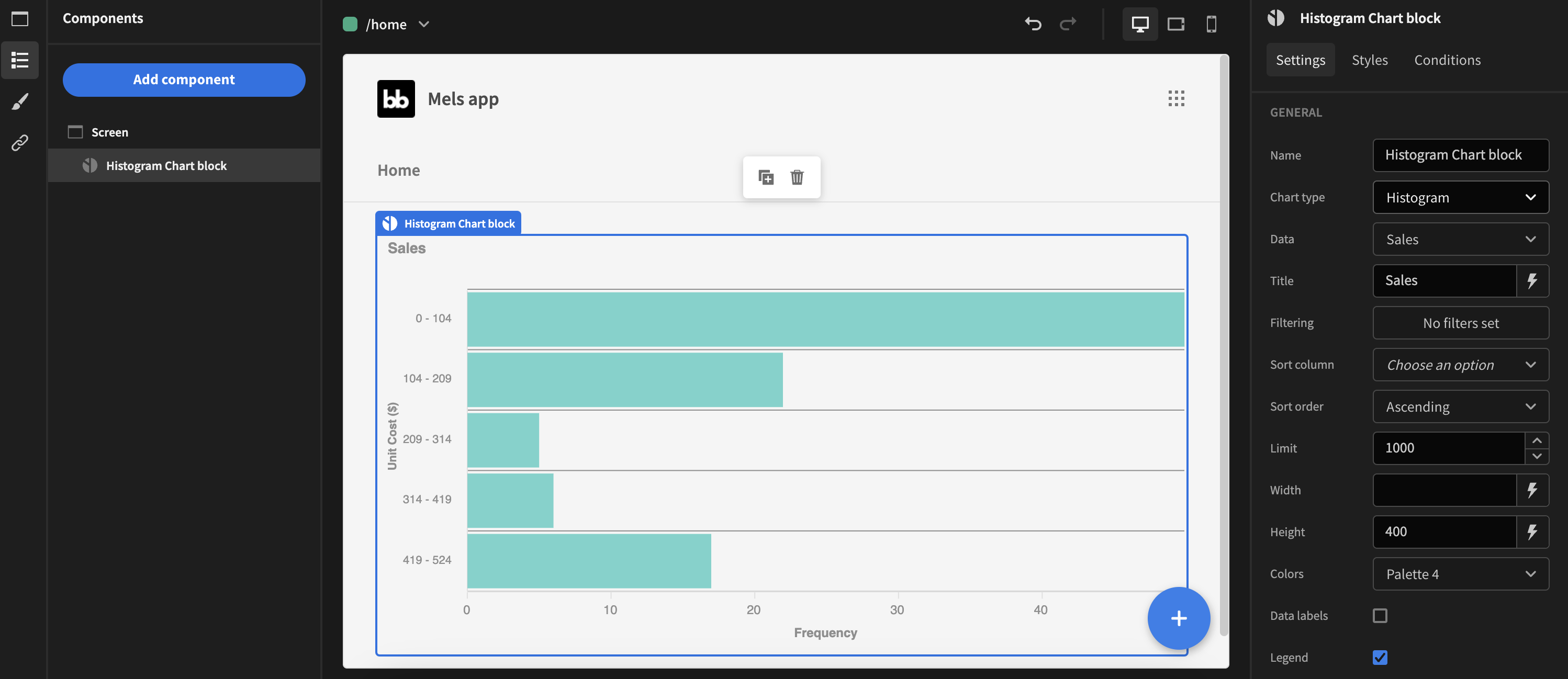Enable the Data labels checkbox
The width and height of the screenshot is (1568, 679).
pyautogui.click(x=1380, y=616)
